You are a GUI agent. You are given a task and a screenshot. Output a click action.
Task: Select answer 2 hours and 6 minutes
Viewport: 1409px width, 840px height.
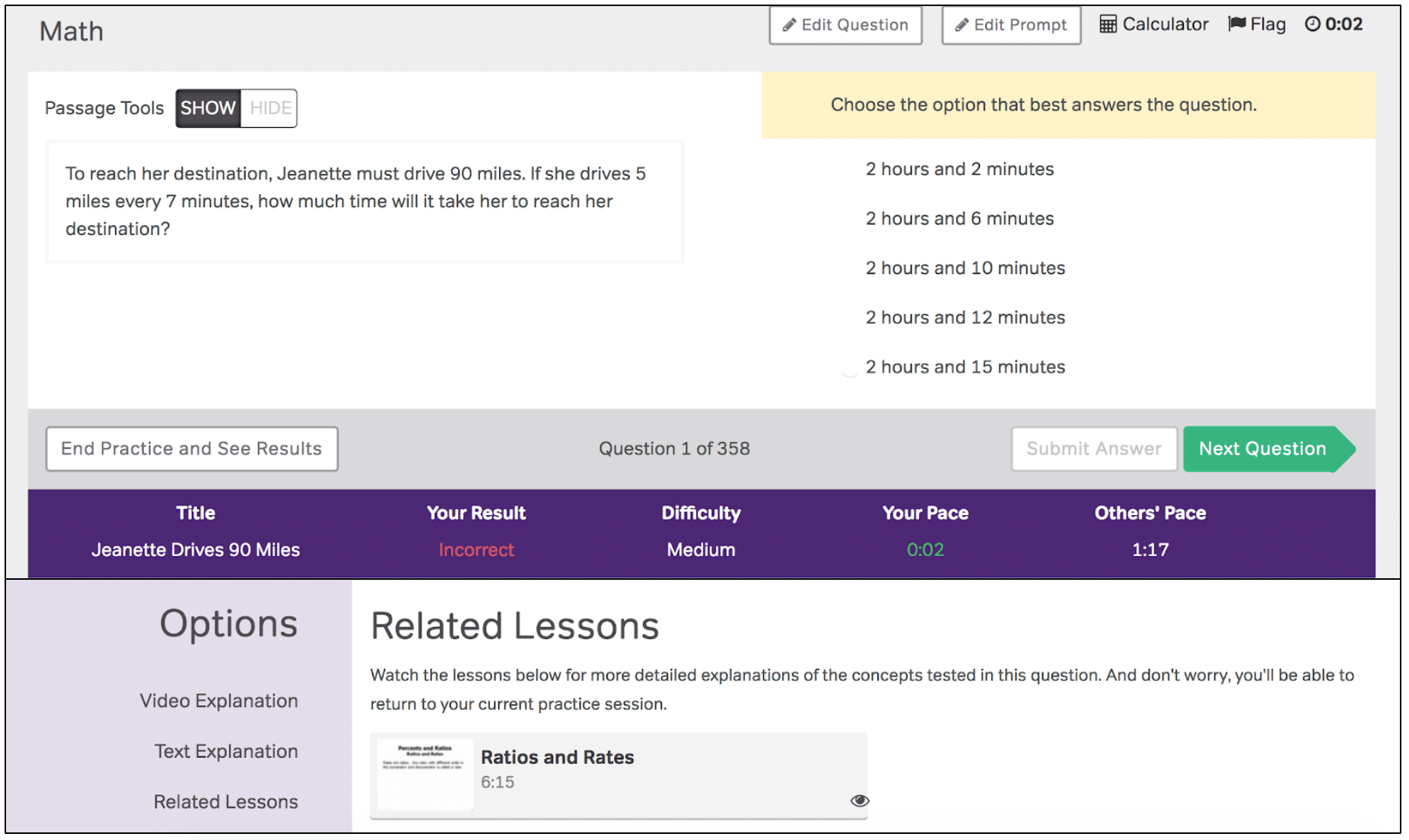pos(959,218)
